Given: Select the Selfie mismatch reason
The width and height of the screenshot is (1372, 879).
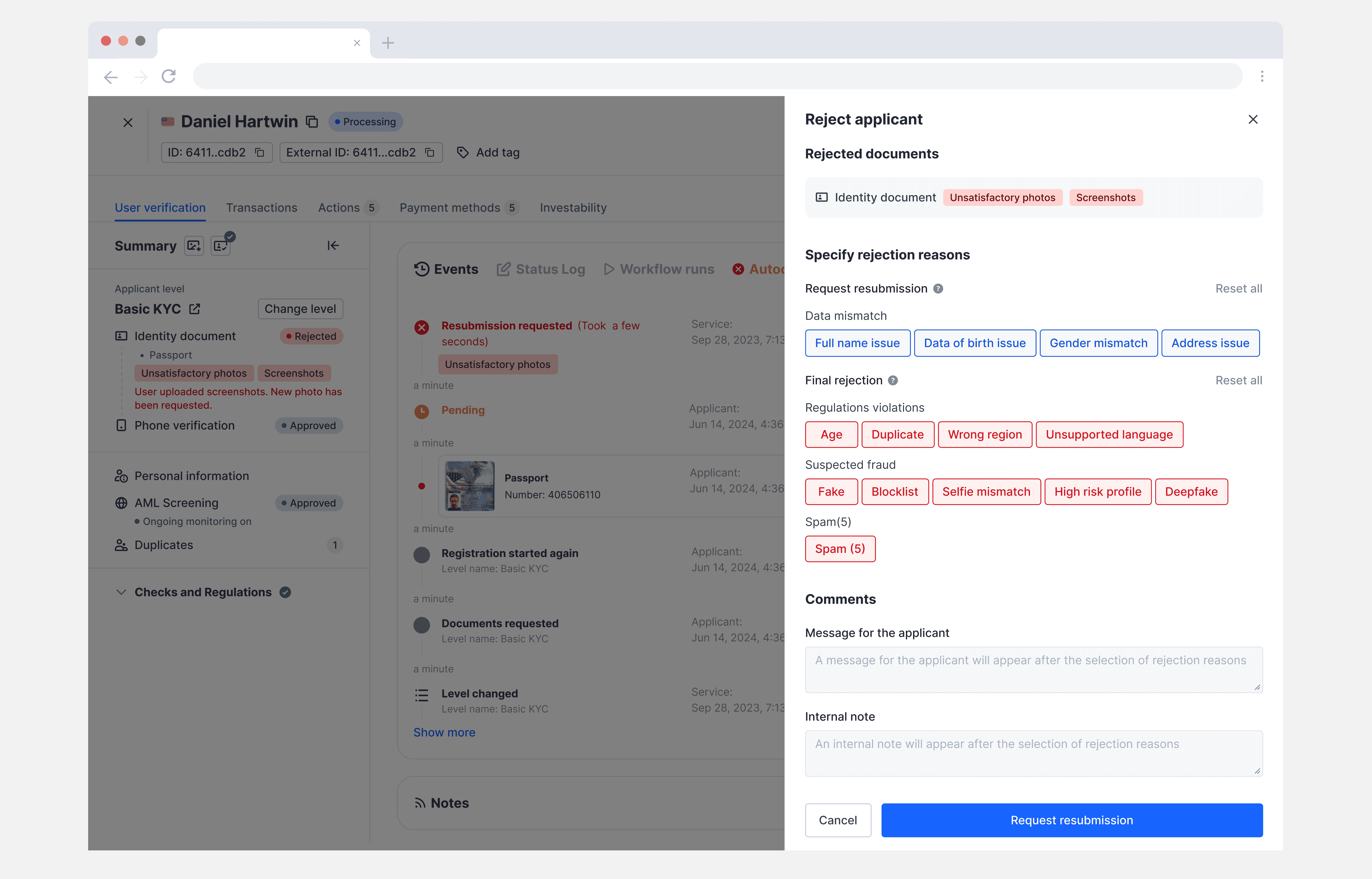Looking at the screenshot, I should 986,492.
